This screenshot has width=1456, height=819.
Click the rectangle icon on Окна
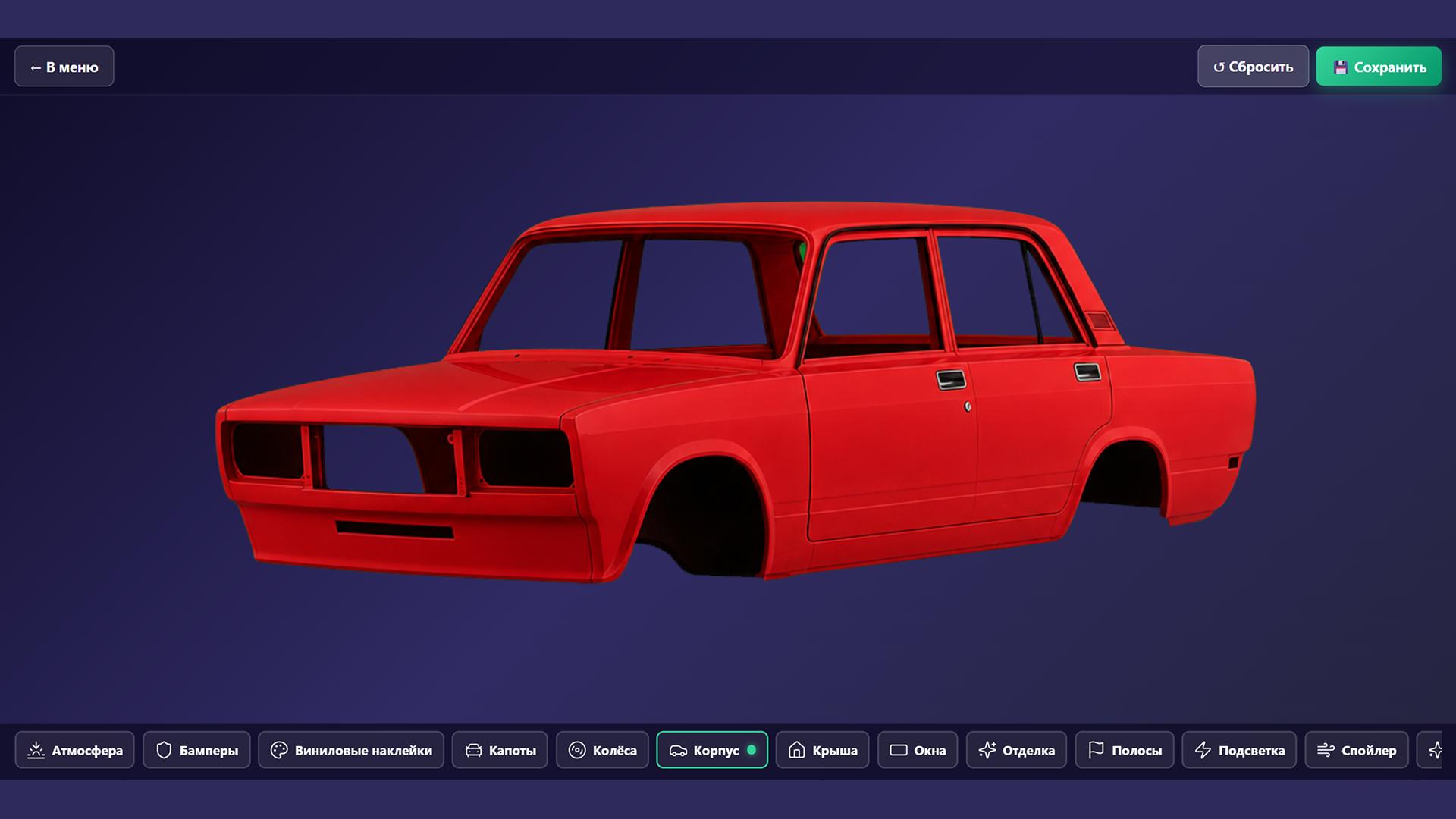(x=899, y=750)
